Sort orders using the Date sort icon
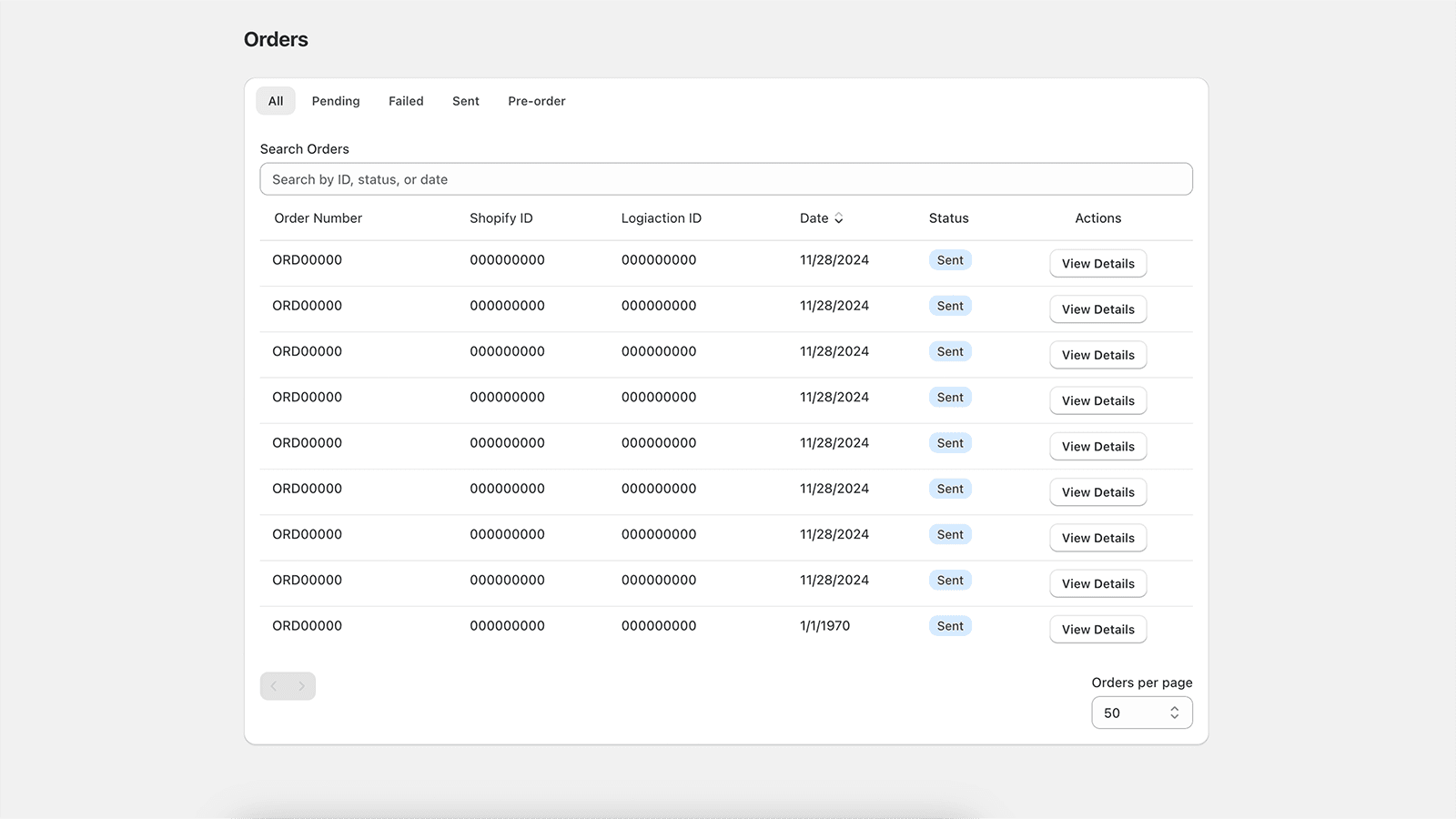 pos(838,218)
